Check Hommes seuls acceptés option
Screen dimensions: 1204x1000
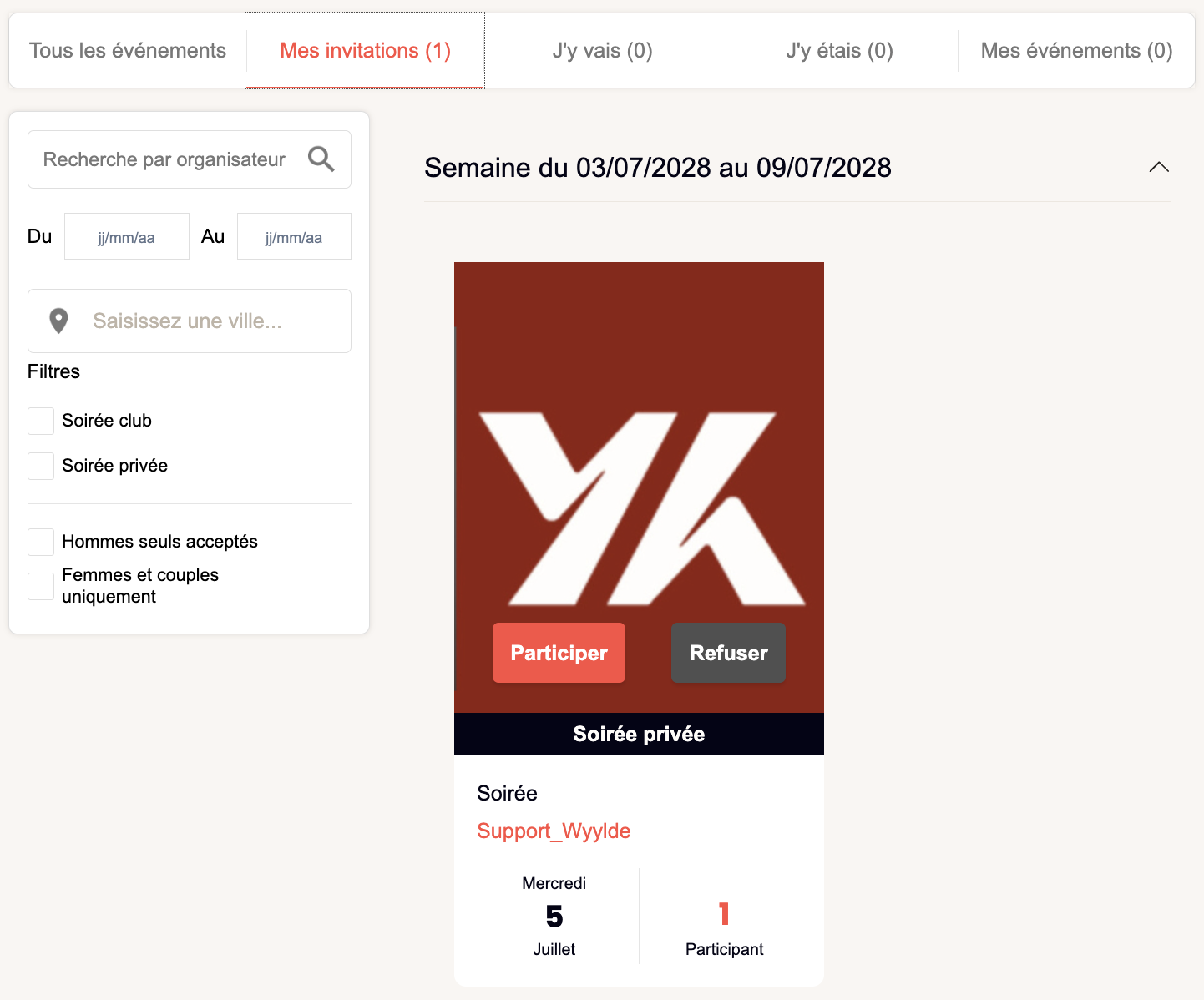pyautogui.click(x=41, y=542)
